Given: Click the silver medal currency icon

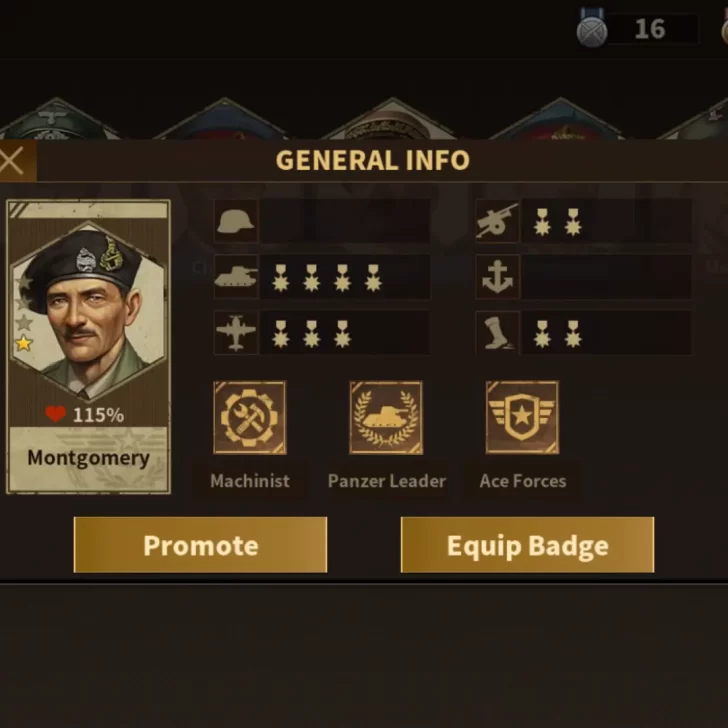Looking at the screenshot, I should coord(592,29).
